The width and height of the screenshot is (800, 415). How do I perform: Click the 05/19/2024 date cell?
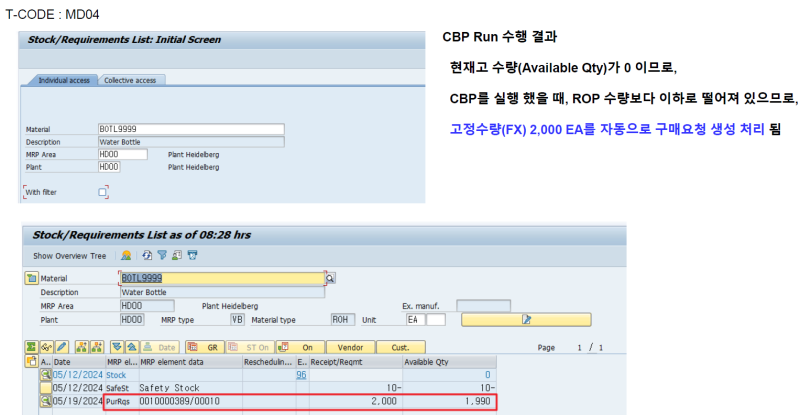[78, 401]
